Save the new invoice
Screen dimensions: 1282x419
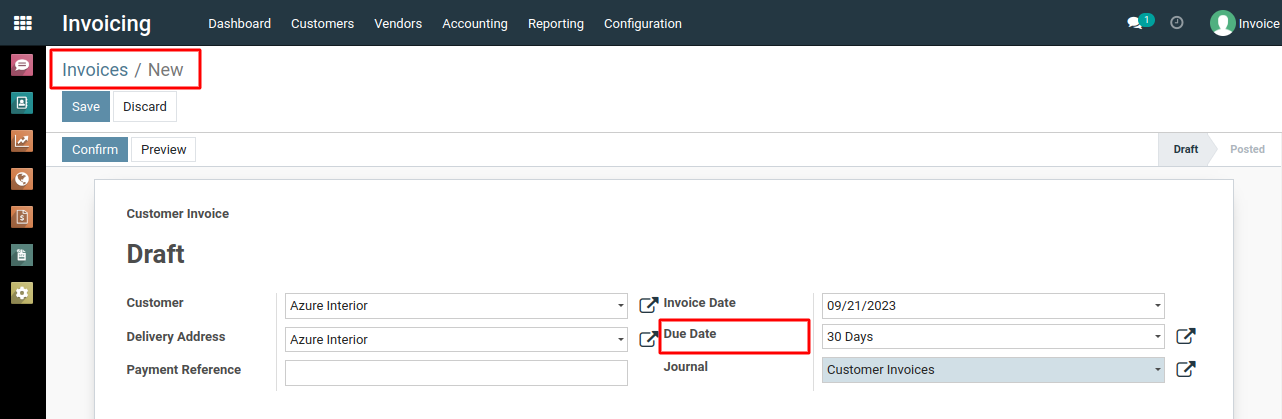(x=86, y=107)
